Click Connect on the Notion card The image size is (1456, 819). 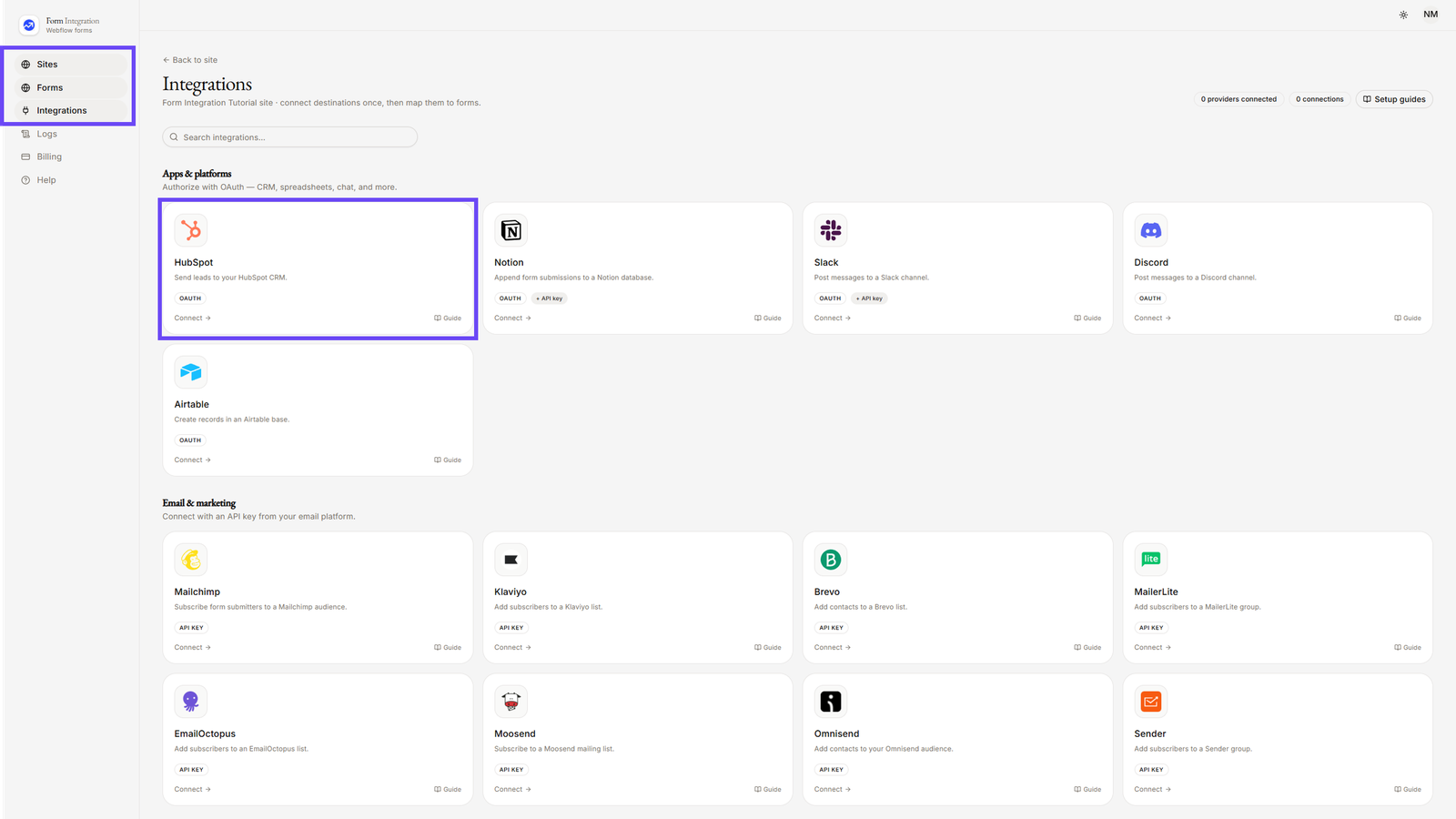512,318
